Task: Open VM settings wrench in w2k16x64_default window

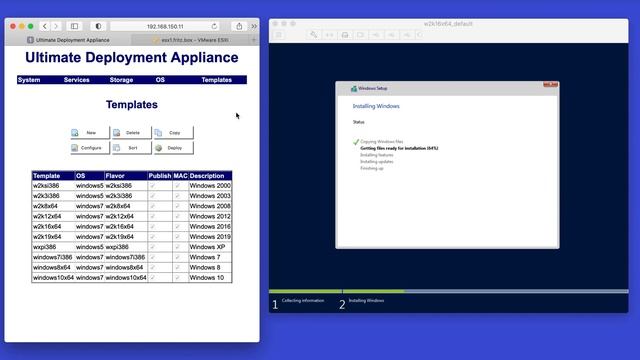Action: click(x=313, y=35)
